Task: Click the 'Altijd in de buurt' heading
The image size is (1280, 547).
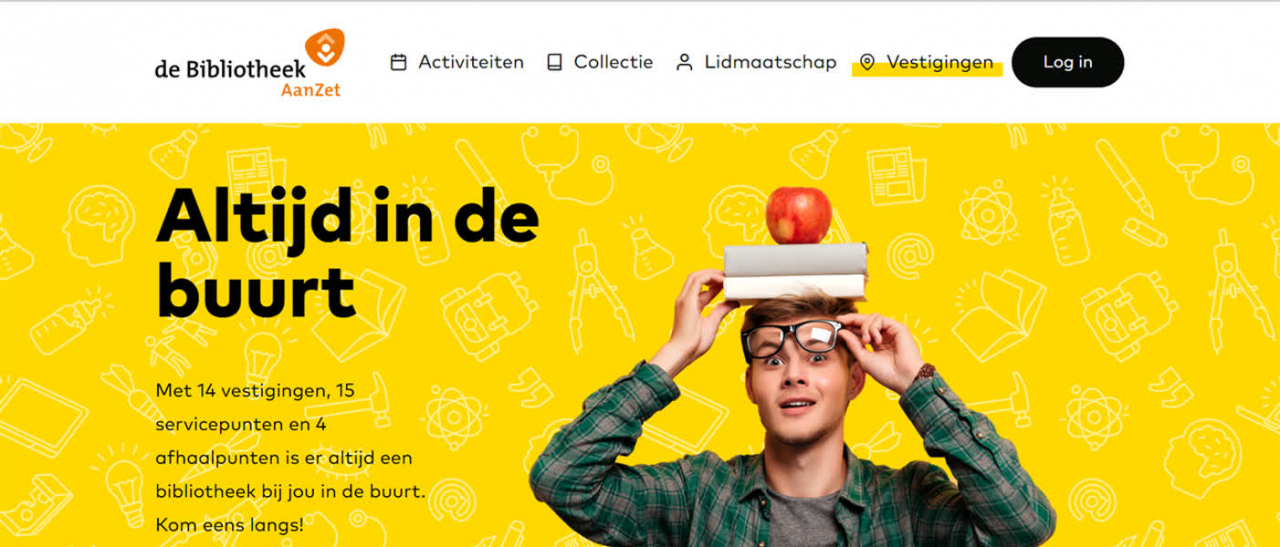Action: (347, 253)
